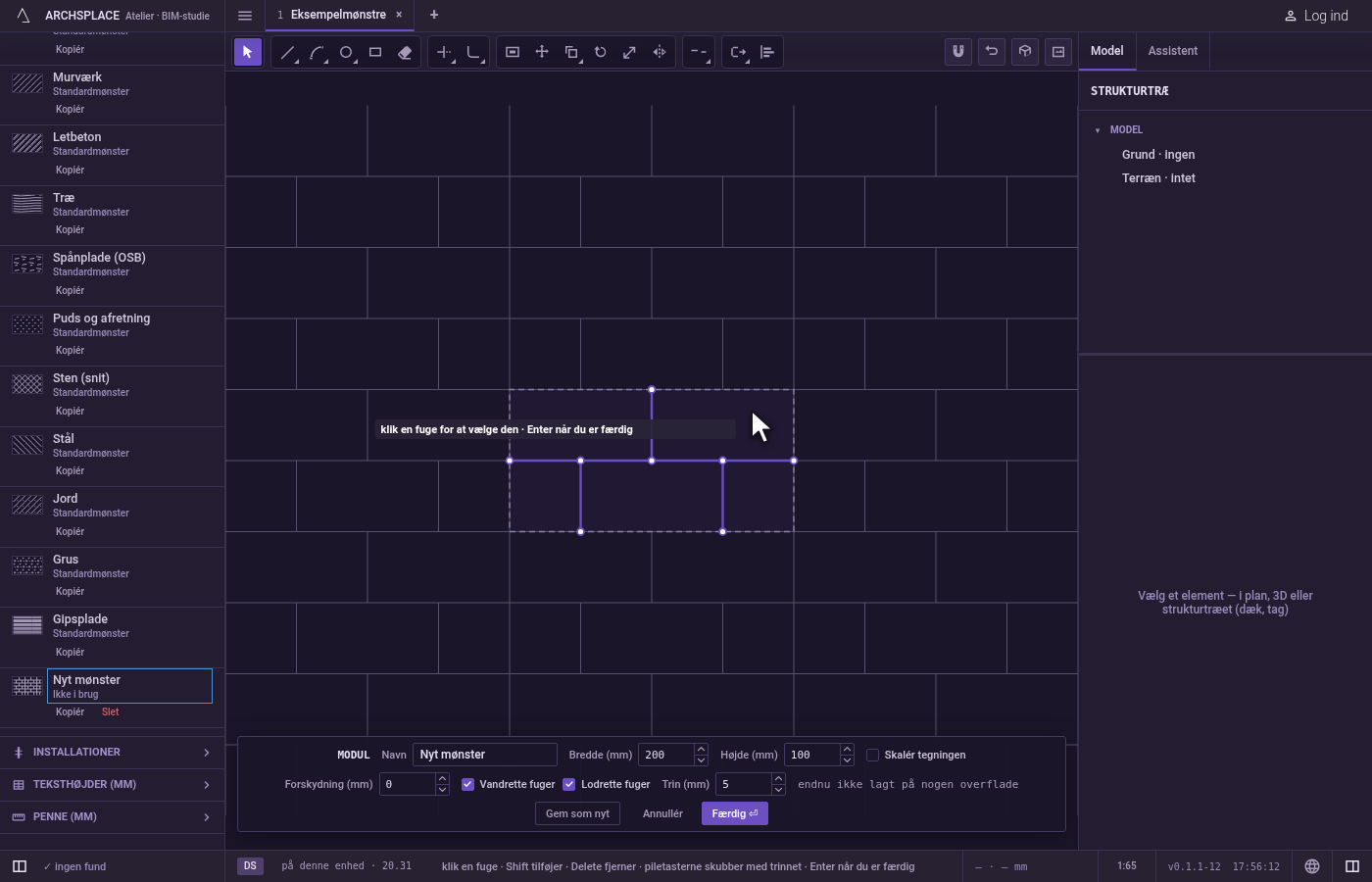Activate the eraser tool

click(x=405, y=52)
